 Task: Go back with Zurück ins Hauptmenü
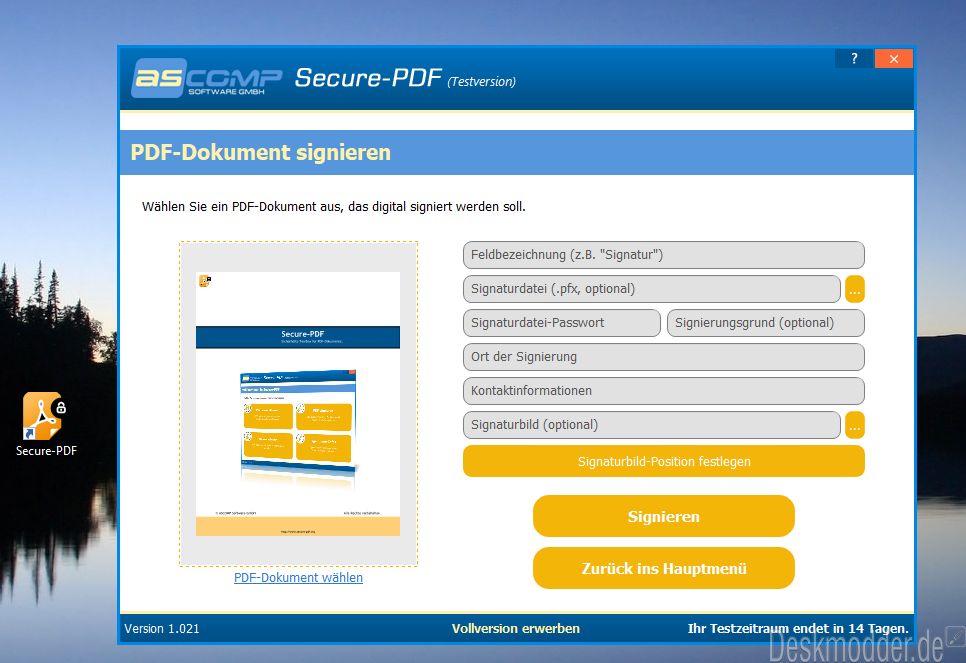coord(664,568)
